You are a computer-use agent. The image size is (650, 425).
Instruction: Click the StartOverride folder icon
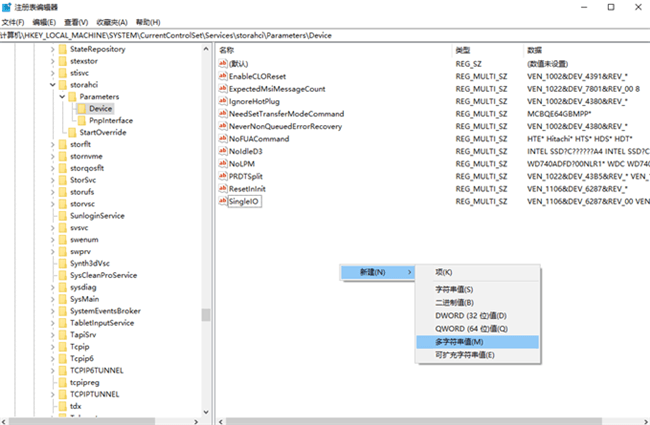click(72, 132)
